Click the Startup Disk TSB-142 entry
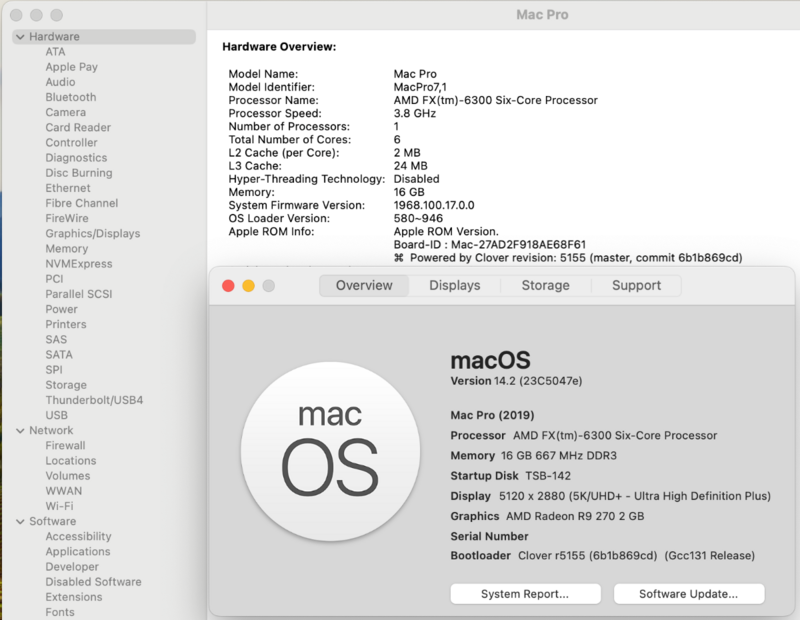Image resolution: width=800 pixels, height=620 pixels. coord(510,476)
